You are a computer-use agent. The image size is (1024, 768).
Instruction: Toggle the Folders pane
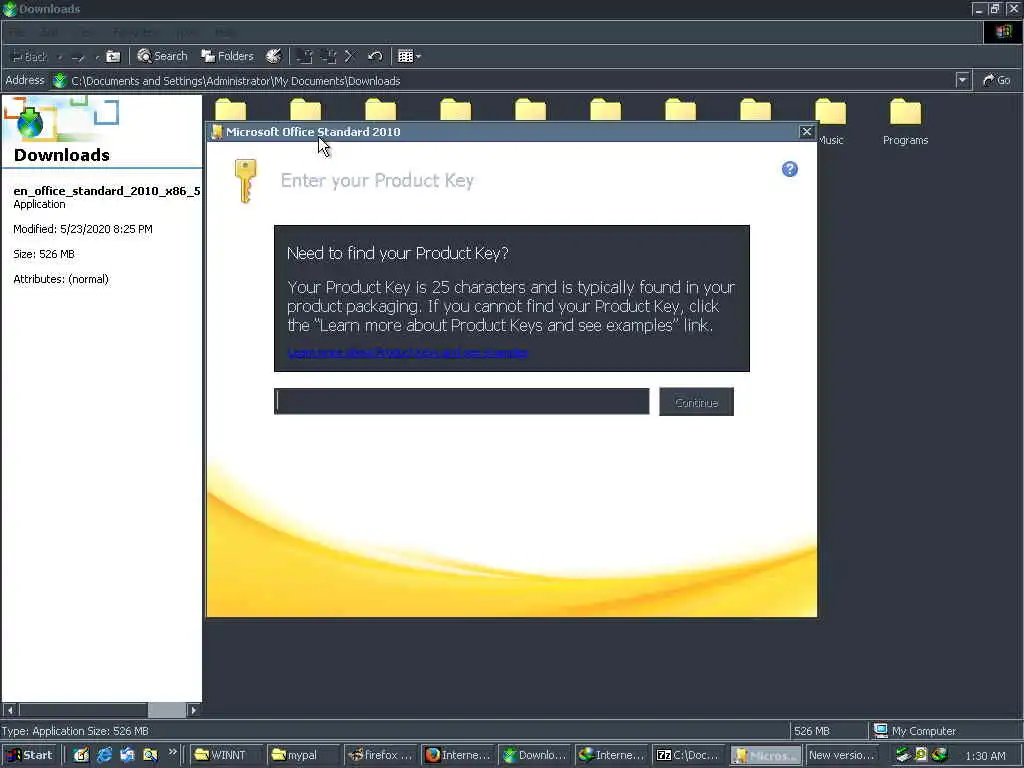(227, 57)
